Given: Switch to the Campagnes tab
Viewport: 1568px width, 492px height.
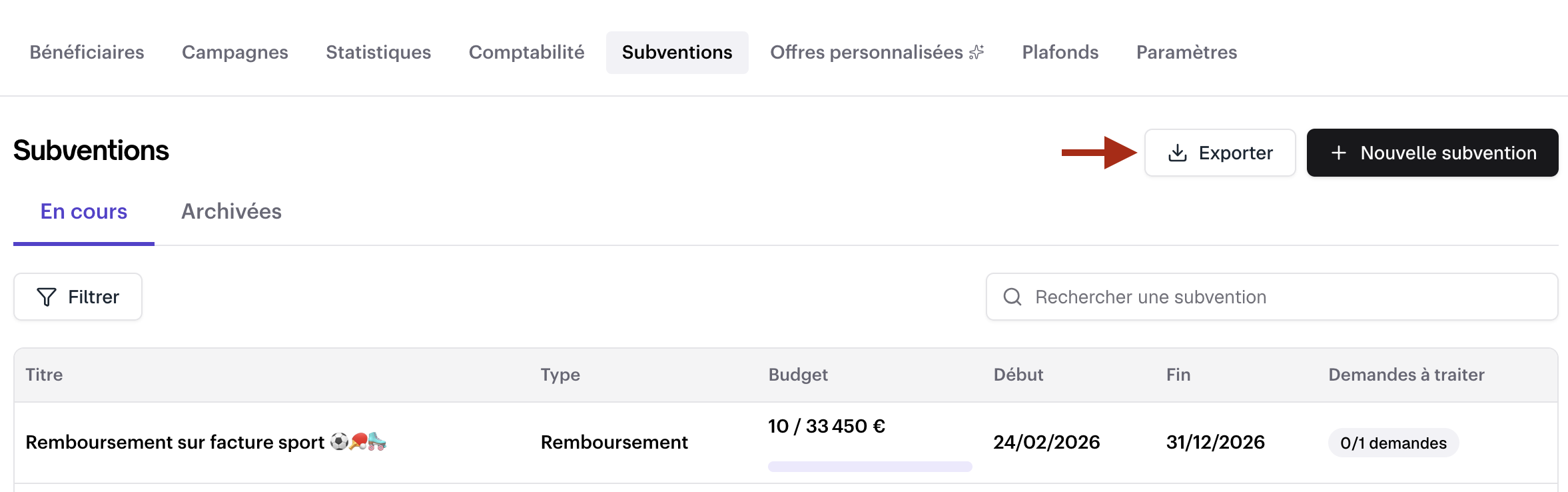Looking at the screenshot, I should coord(235,52).
